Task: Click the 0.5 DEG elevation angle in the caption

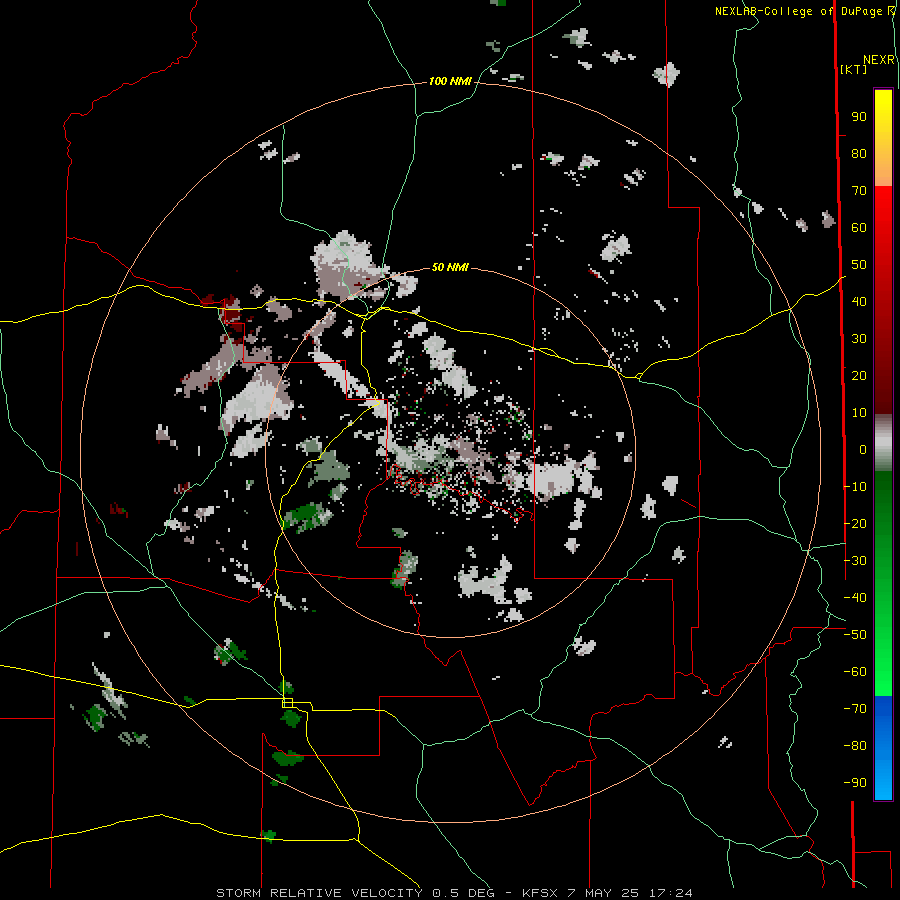Action: pyautogui.click(x=464, y=893)
